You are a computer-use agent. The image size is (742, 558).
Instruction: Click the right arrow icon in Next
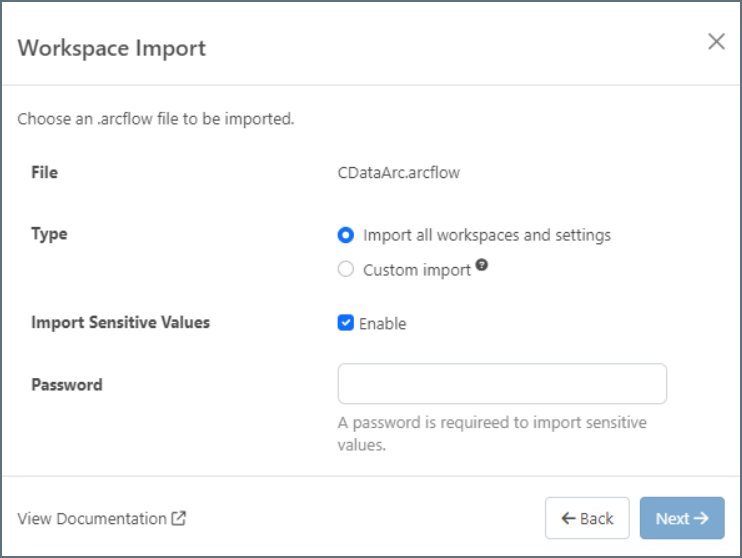(701, 518)
